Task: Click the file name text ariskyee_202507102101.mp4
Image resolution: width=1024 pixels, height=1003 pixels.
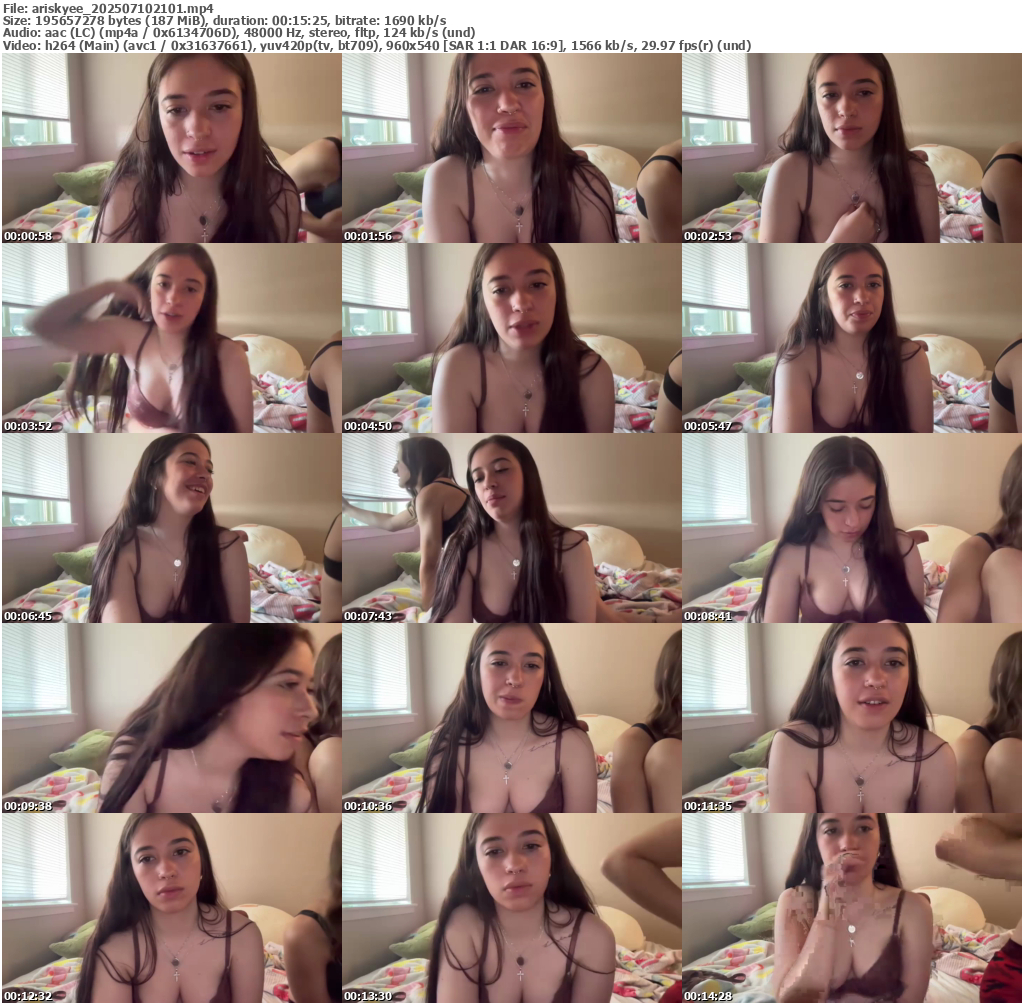Action: coord(122,8)
